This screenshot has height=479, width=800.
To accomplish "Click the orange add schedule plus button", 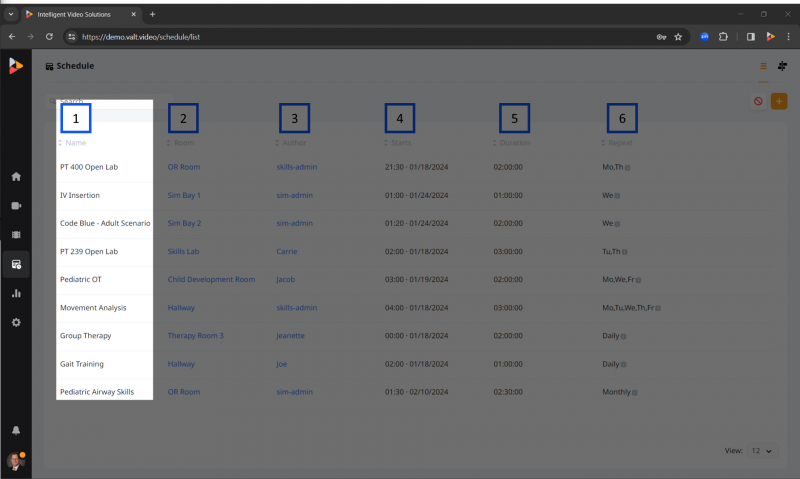I will pos(779,101).
